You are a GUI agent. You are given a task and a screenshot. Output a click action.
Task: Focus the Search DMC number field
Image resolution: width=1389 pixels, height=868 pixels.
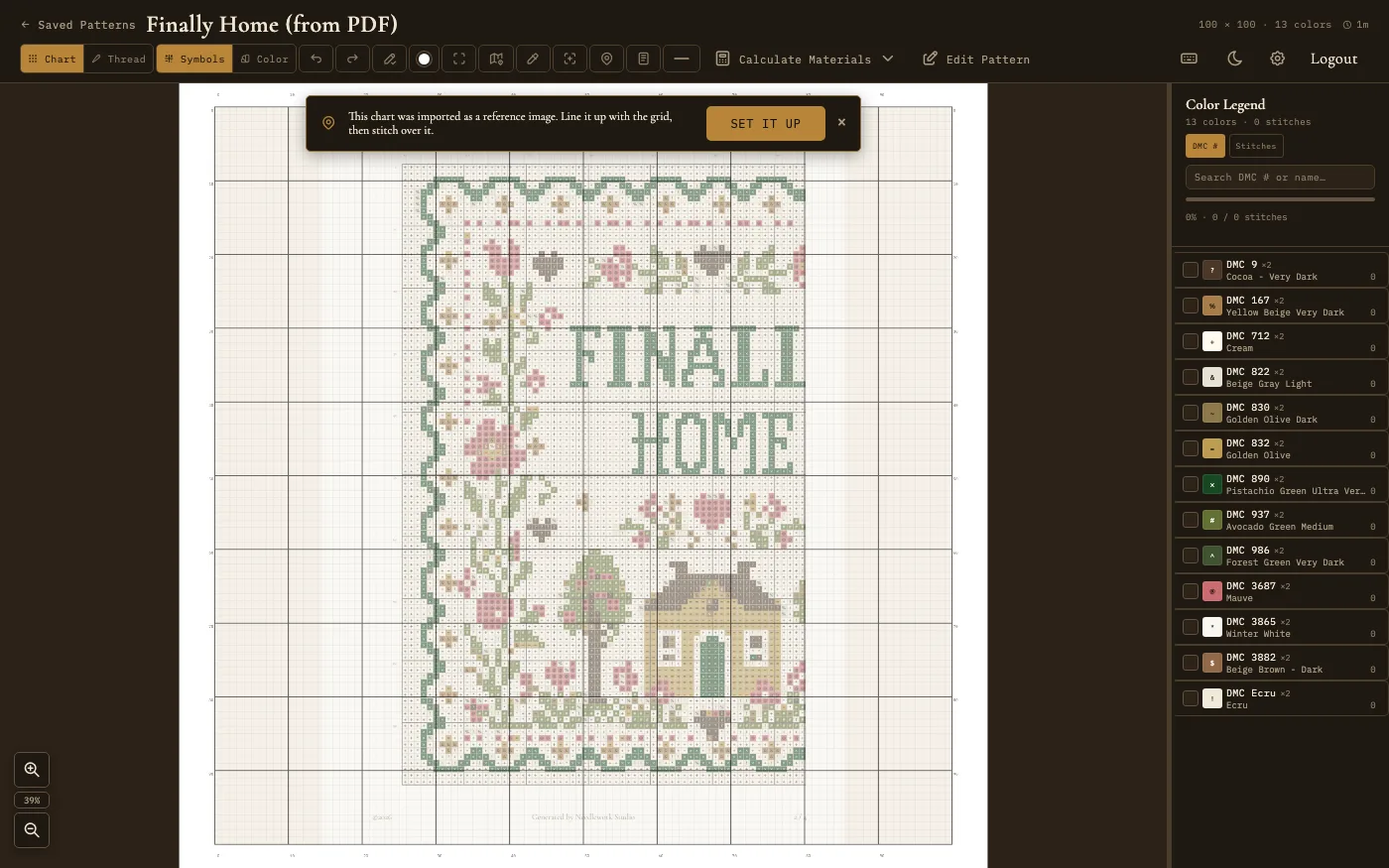pyautogui.click(x=1280, y=177)
